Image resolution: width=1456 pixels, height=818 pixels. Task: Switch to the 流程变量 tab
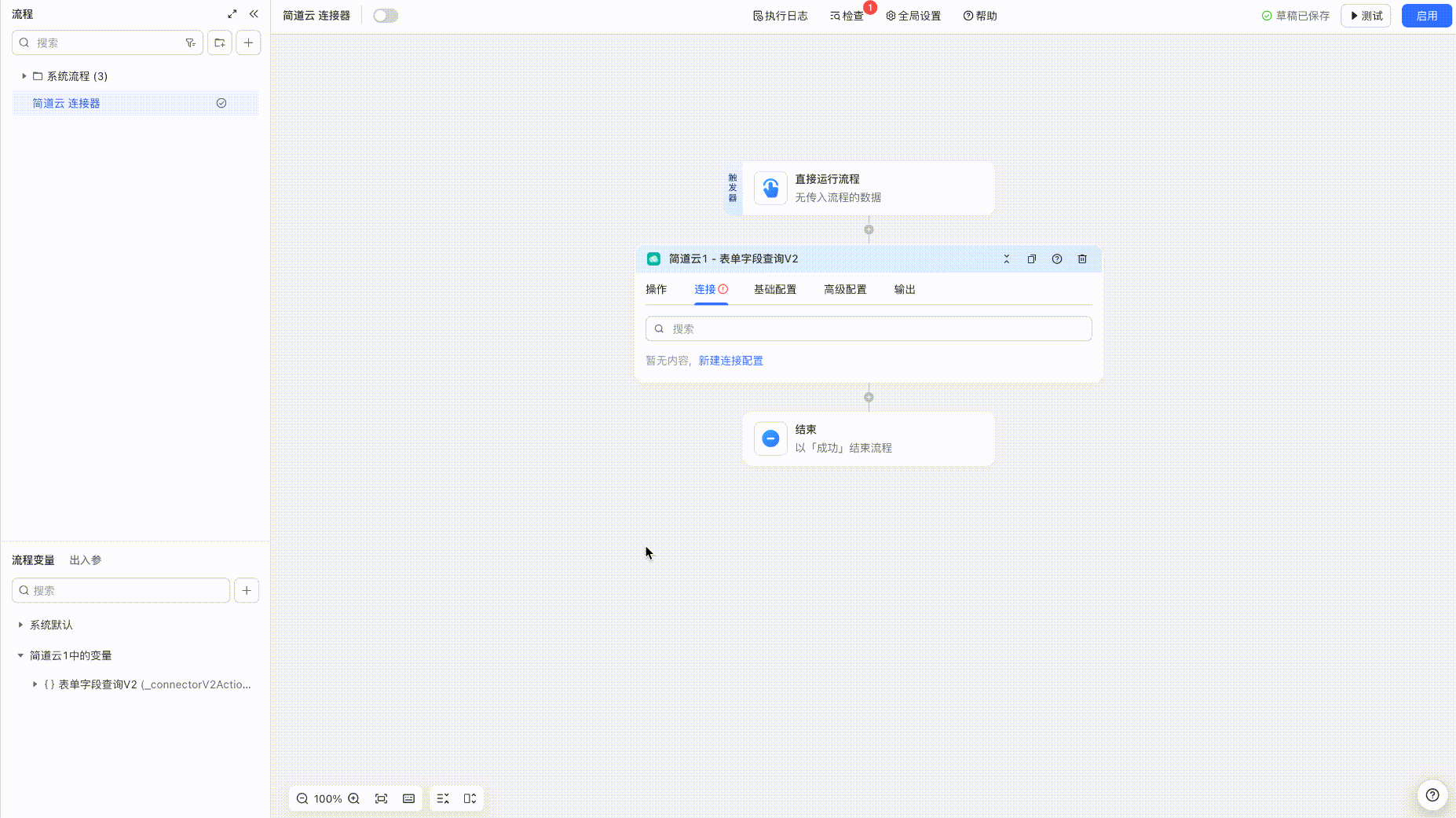[33, 560]
